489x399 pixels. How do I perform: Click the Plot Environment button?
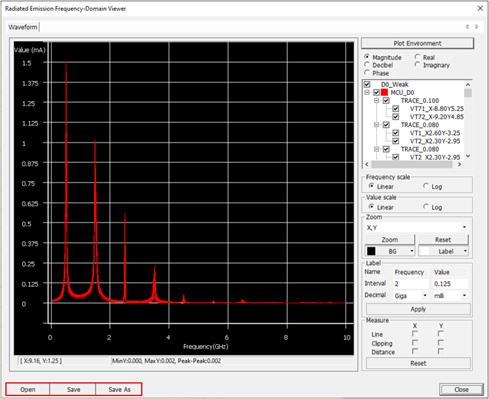(417, 43)
